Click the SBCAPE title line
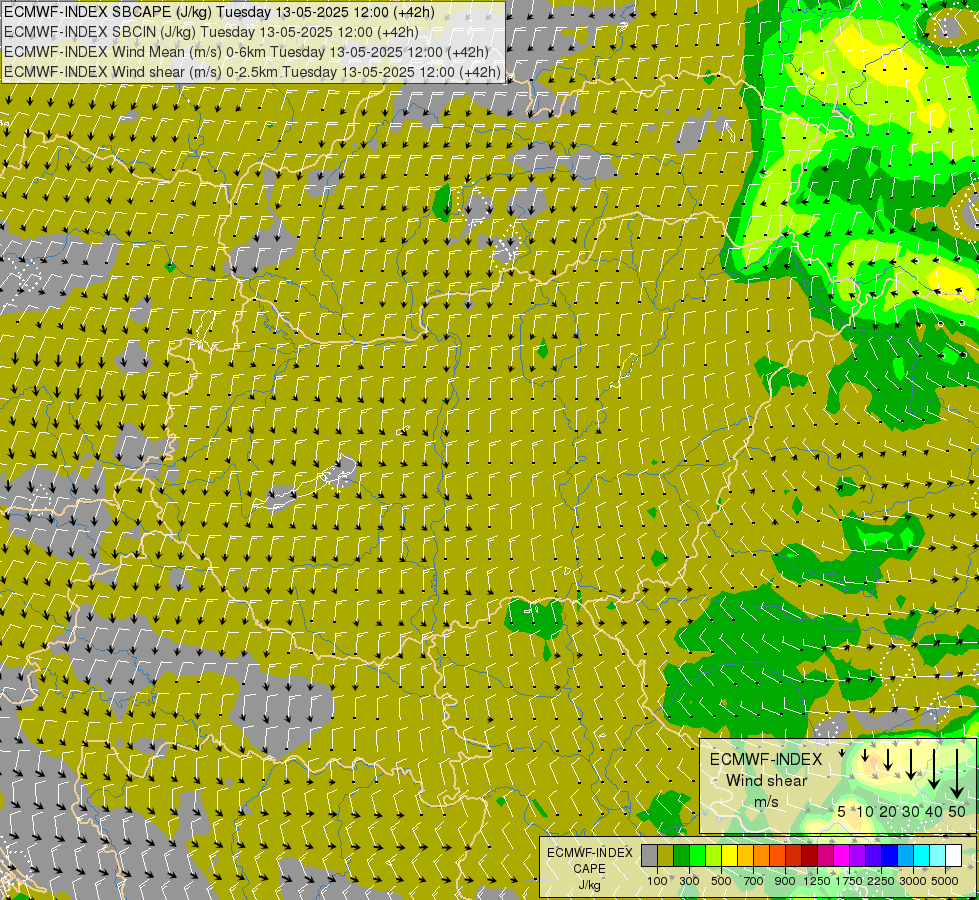 [x=219, y=12]
